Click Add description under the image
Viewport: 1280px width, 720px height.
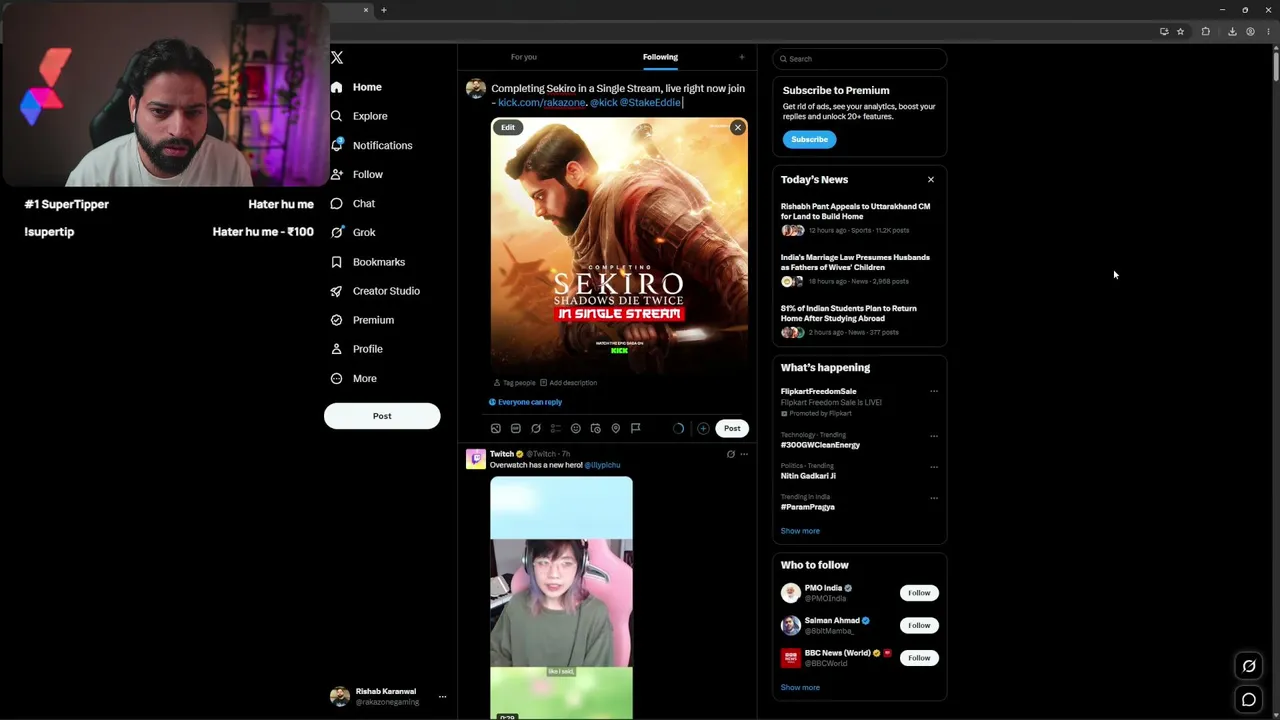click(568, 383)
